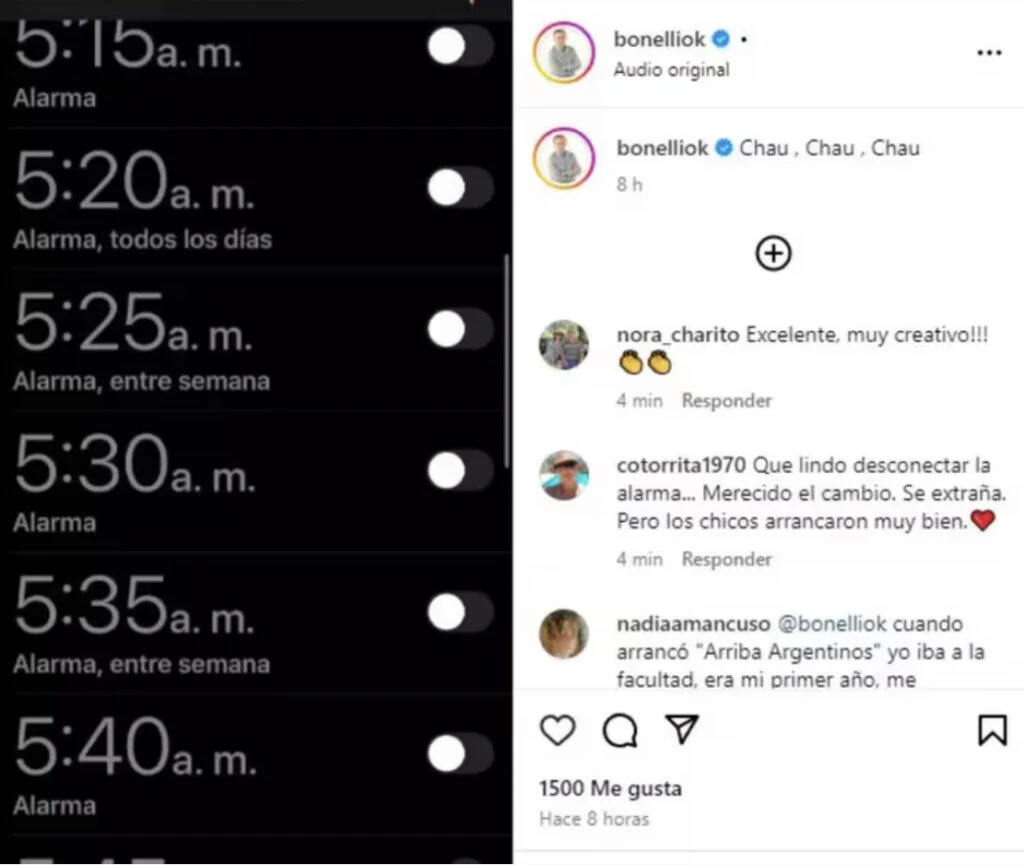Like the post with the heart icon
The height and width of the screenshot is (865, 1024).
coord(558,730)
